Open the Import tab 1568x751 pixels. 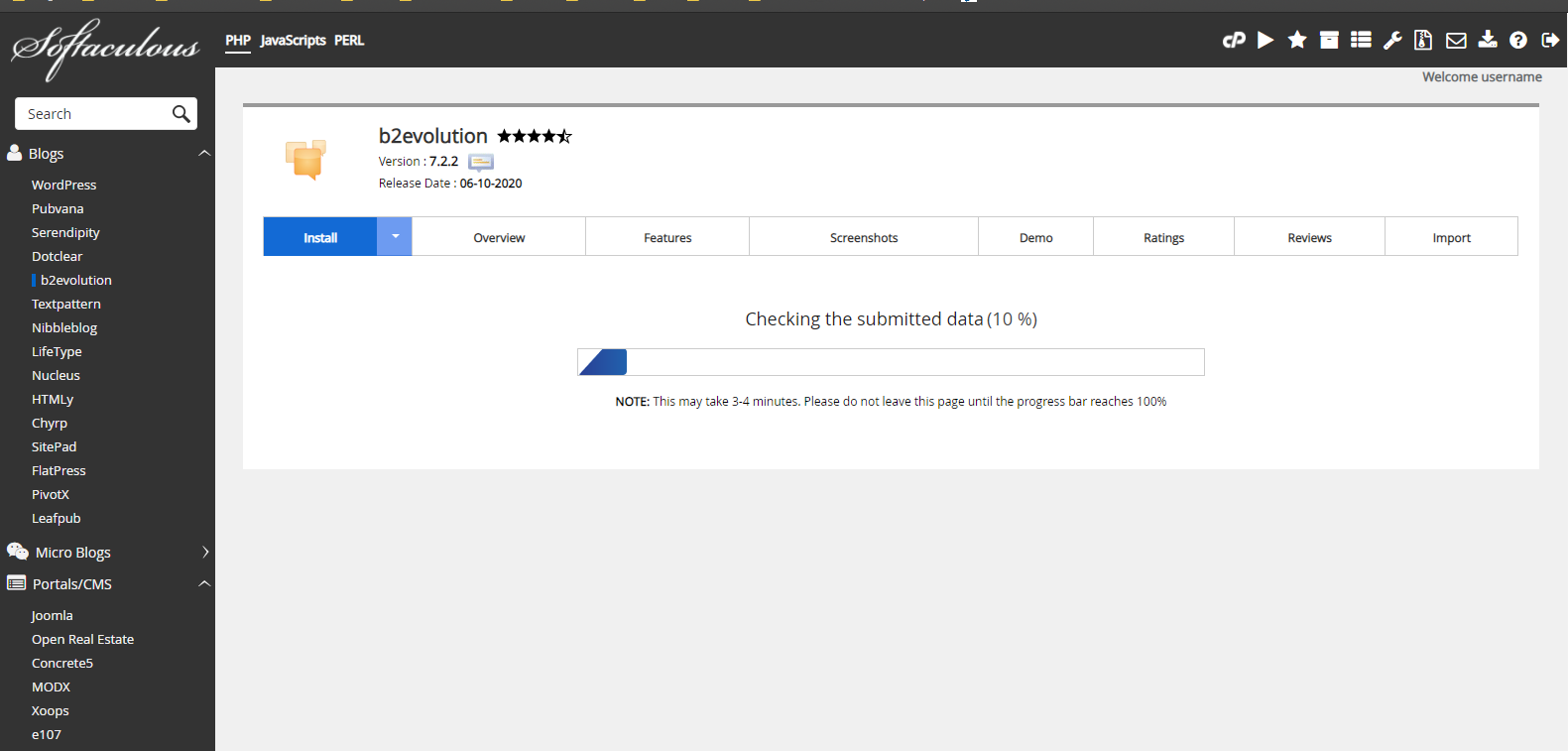point(1452,236)
